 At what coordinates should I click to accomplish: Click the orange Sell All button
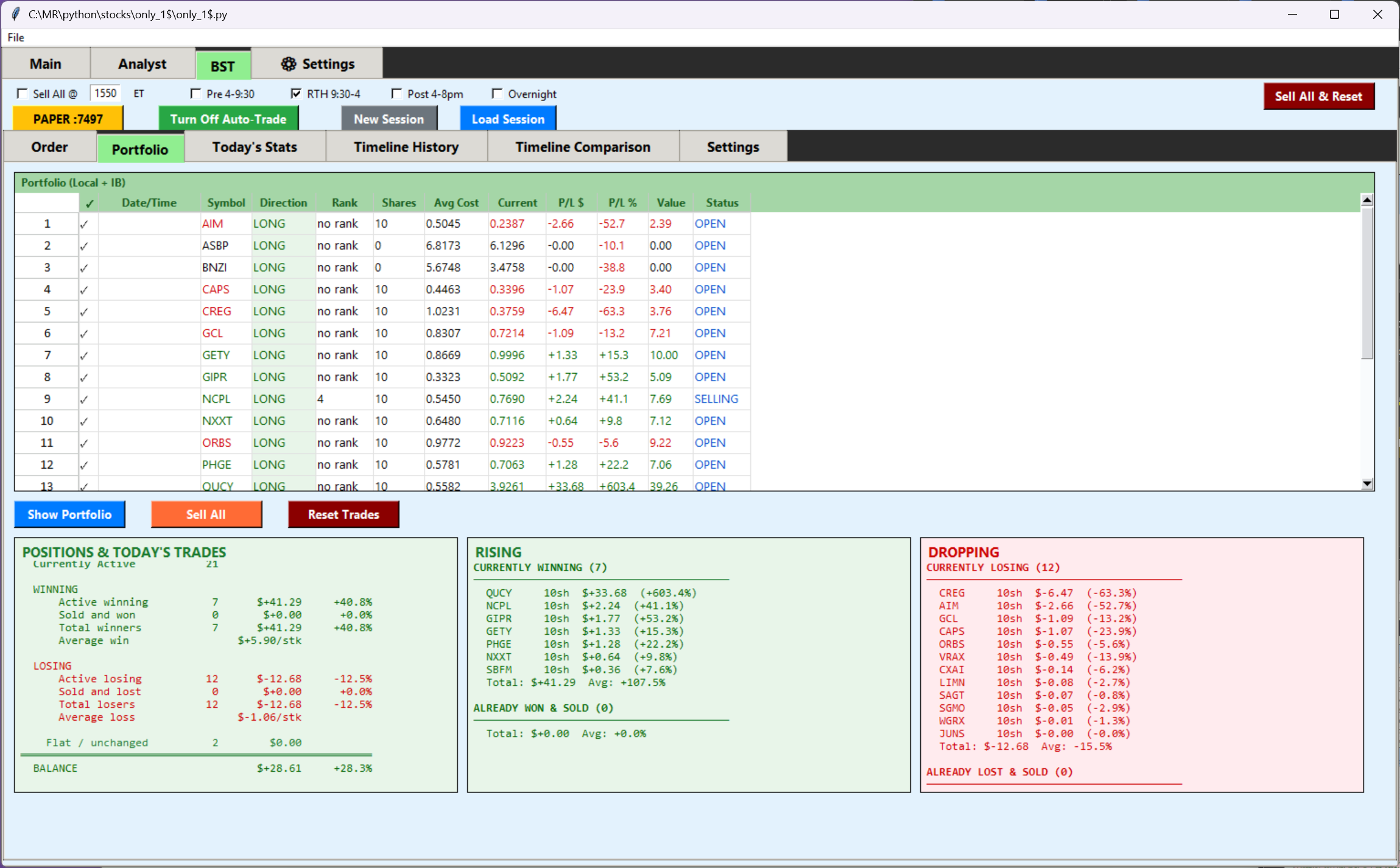(x=206, y=514)
